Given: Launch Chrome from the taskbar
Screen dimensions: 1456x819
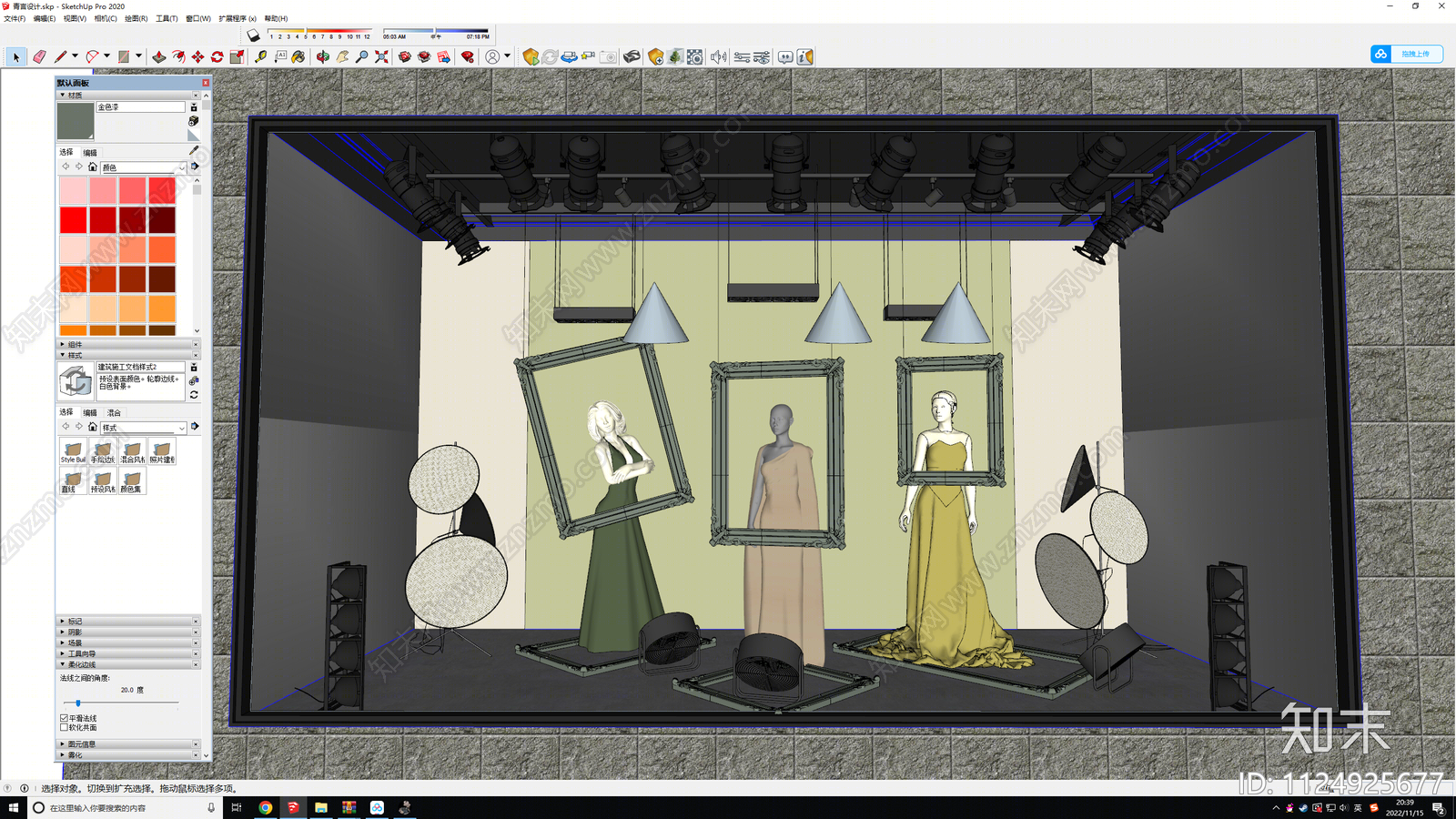Looking at the screenshot, I should coord(265,807).
